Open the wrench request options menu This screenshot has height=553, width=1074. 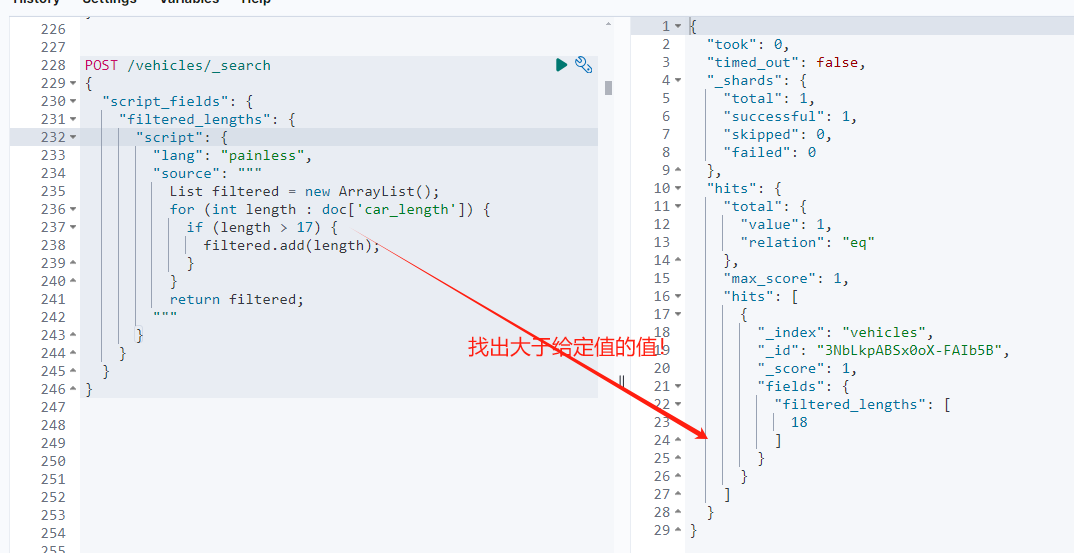584,65
